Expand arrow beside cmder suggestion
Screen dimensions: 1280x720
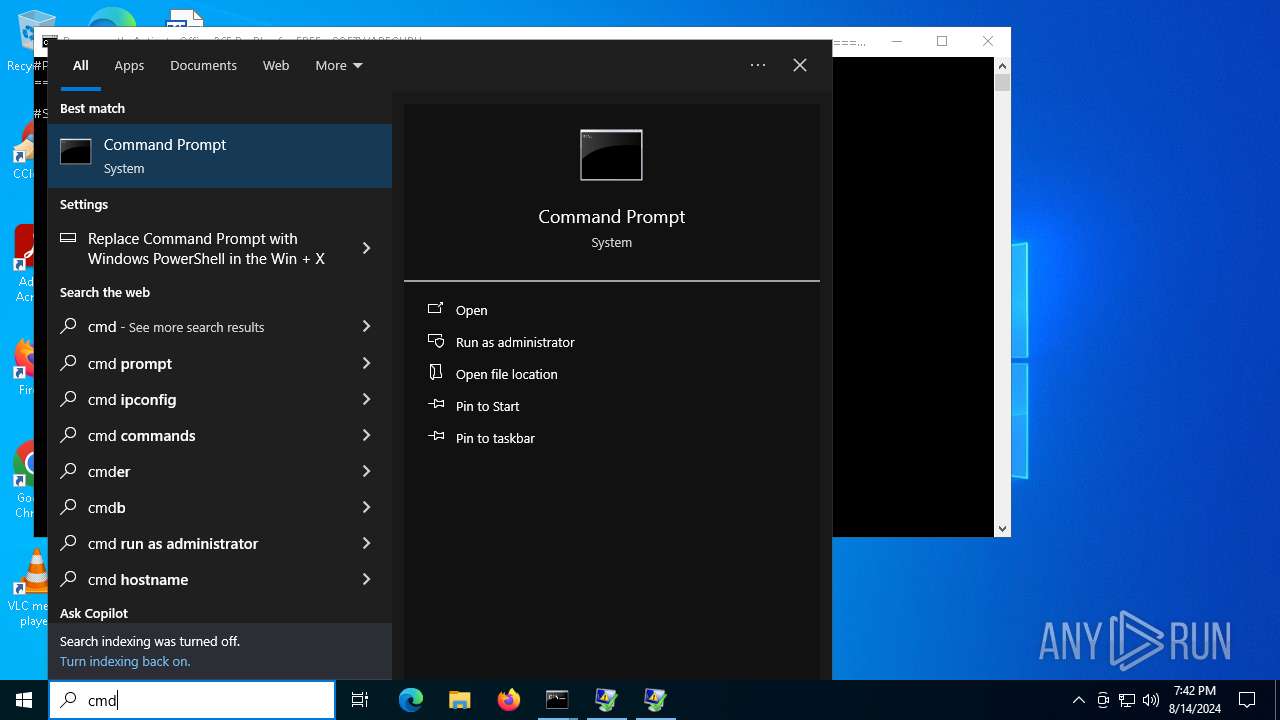(x=366, y=471)
